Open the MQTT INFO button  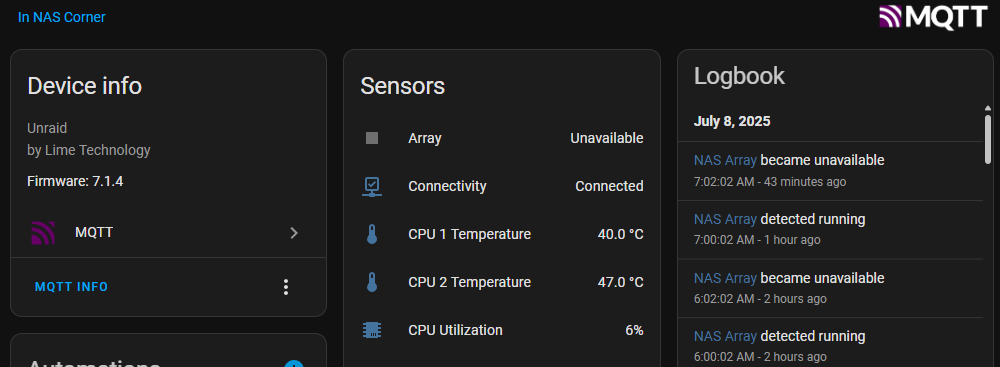(71, 287)
